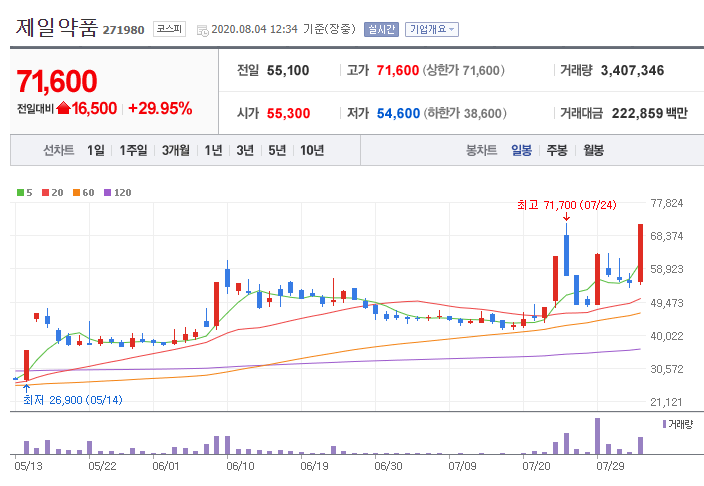Click the 봉차트 label
The image size is (704, 486).
[x=481, y=150]
